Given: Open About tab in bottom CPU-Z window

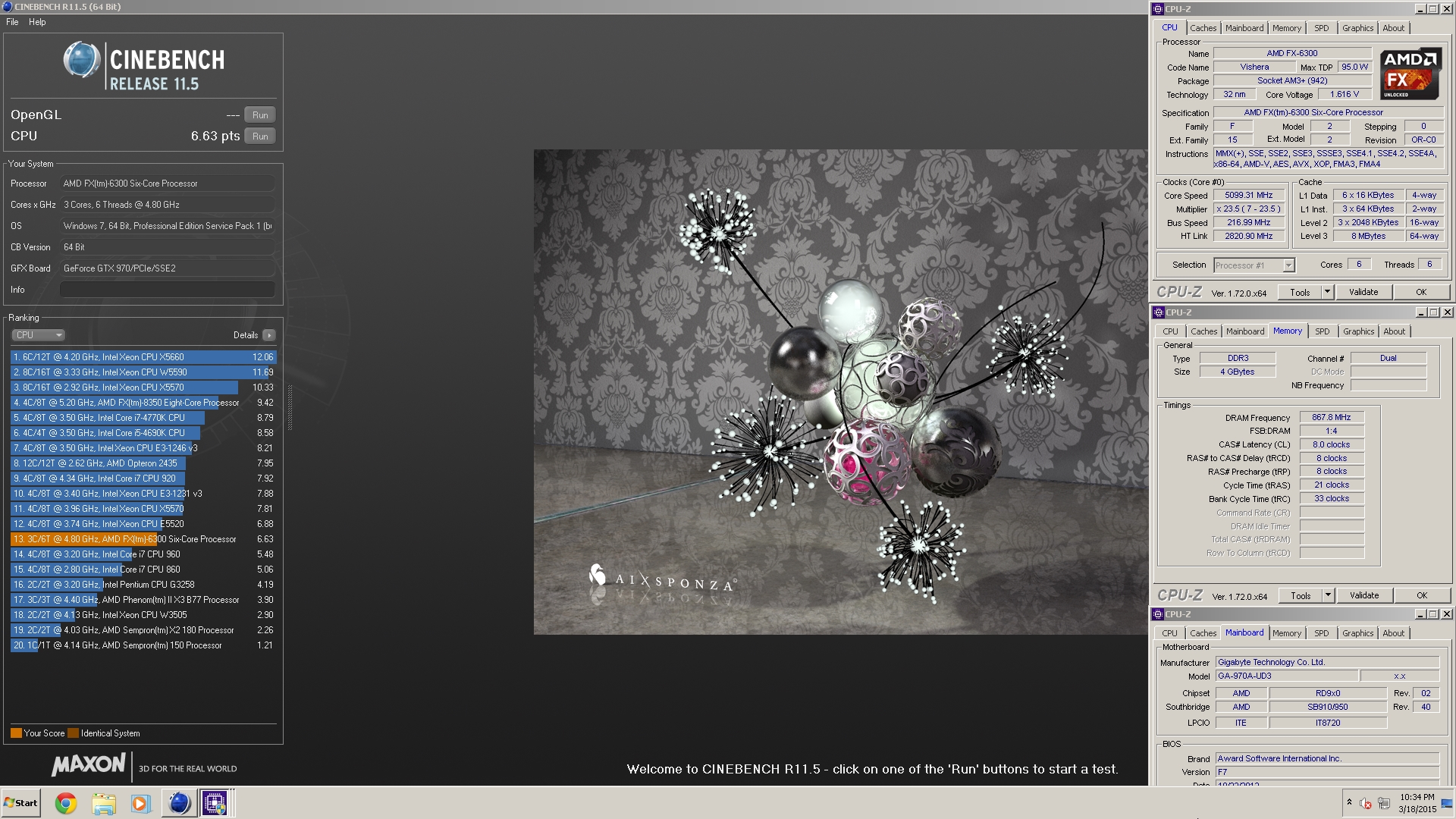Looking at the screenshot, I should coord(1393,633).
